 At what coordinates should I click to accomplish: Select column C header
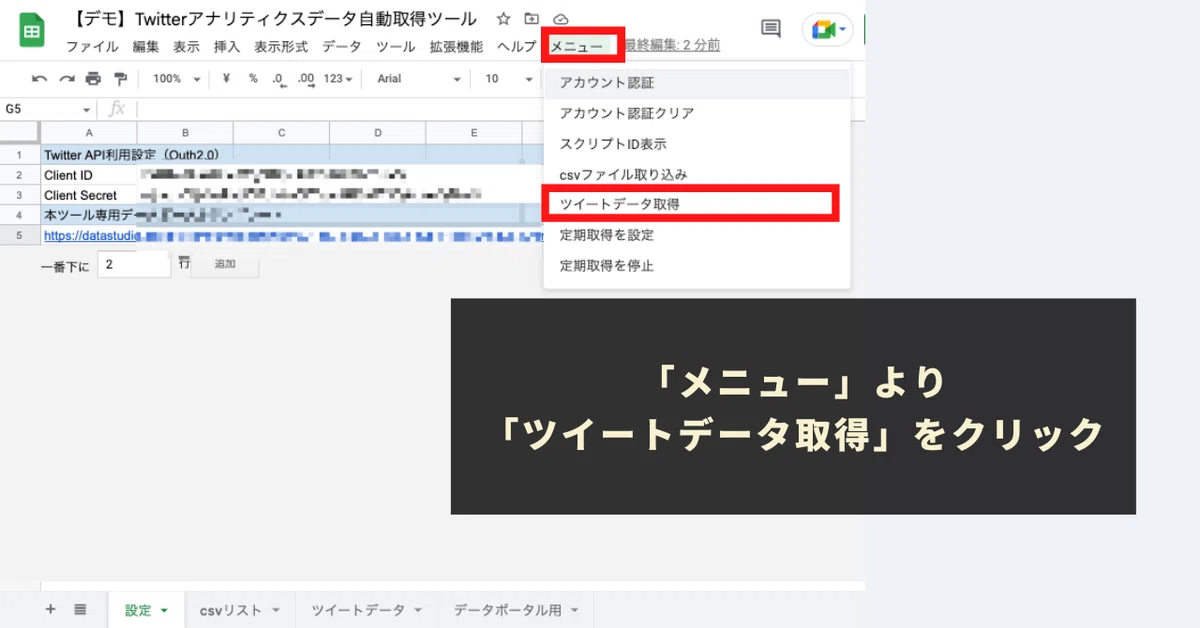click(x=282, y=133)
